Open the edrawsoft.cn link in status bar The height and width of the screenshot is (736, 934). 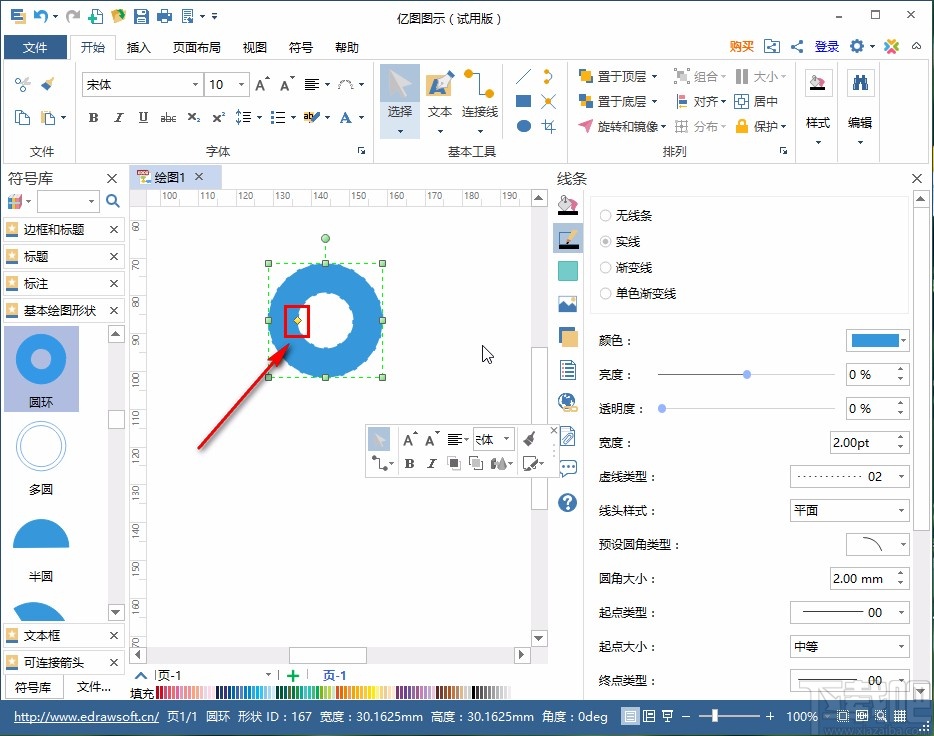[86, 716]
